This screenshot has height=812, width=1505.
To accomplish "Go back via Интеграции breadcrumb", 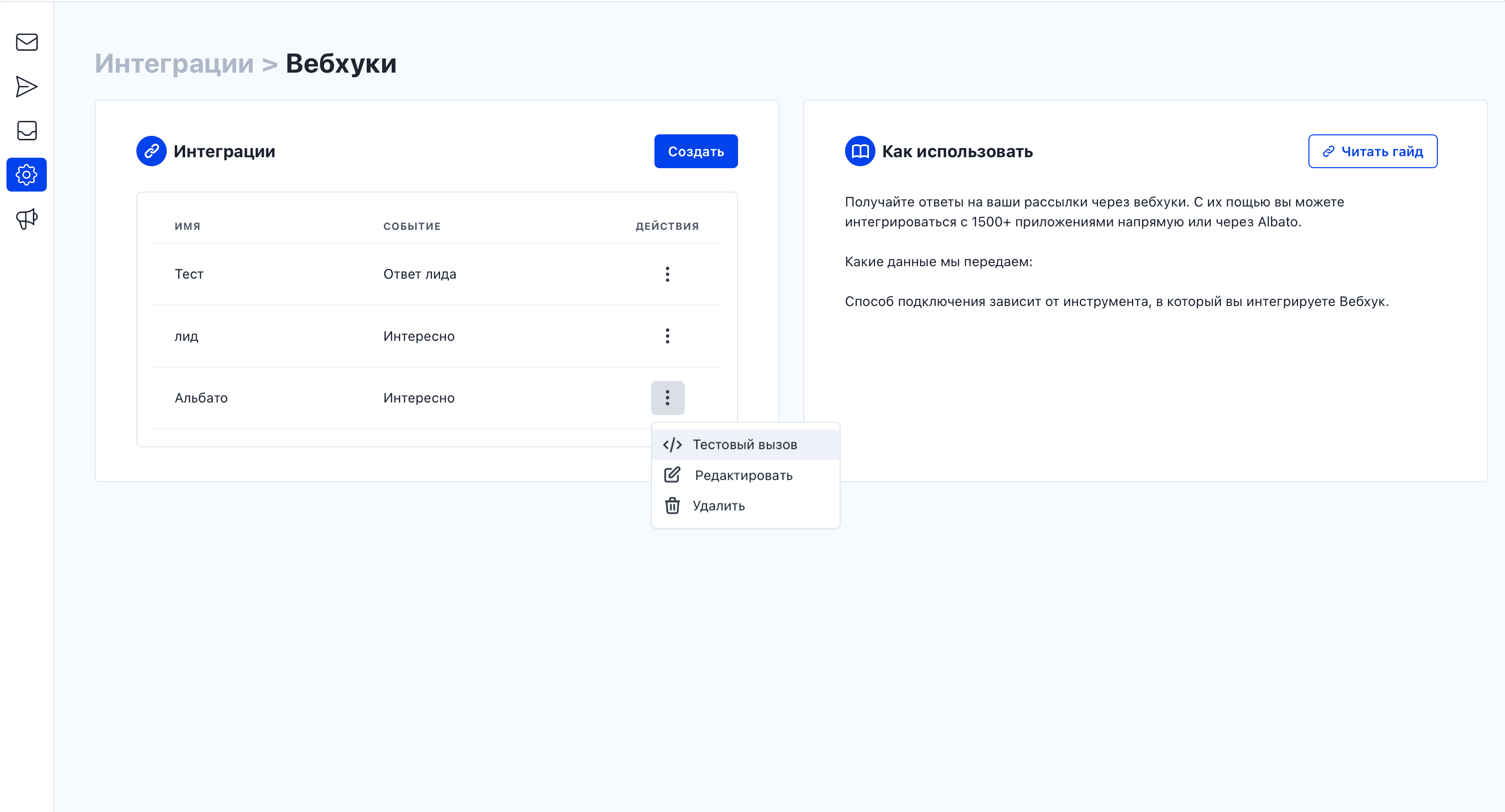I will pos(174,63).
